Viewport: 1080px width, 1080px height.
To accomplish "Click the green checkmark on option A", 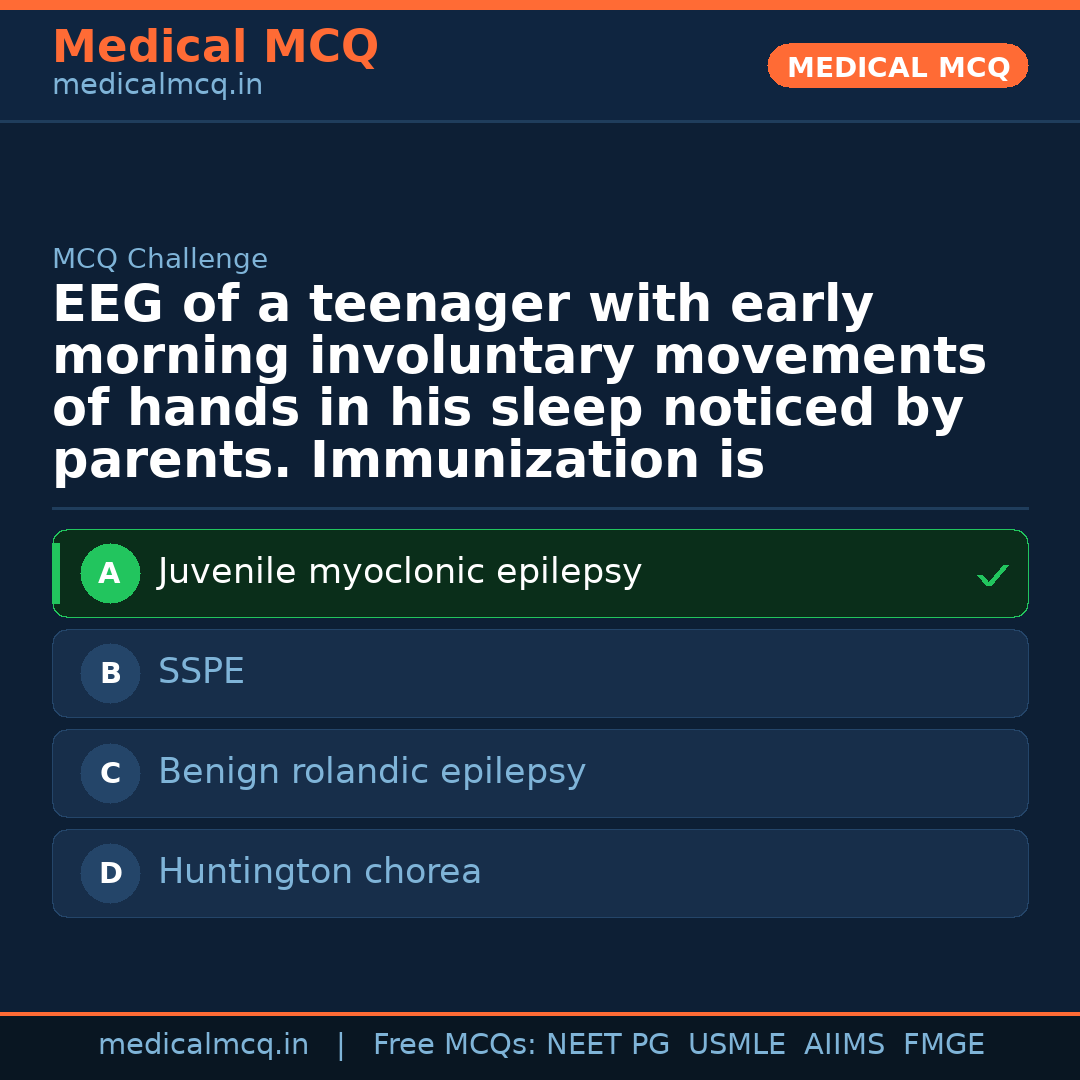I will tap(992, 575).
